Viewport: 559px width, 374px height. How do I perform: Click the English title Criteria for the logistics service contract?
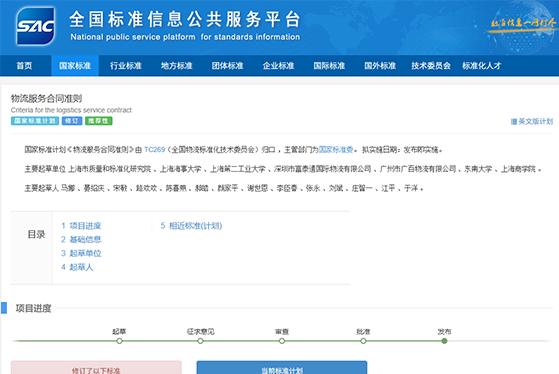click(x=71, y=110)
